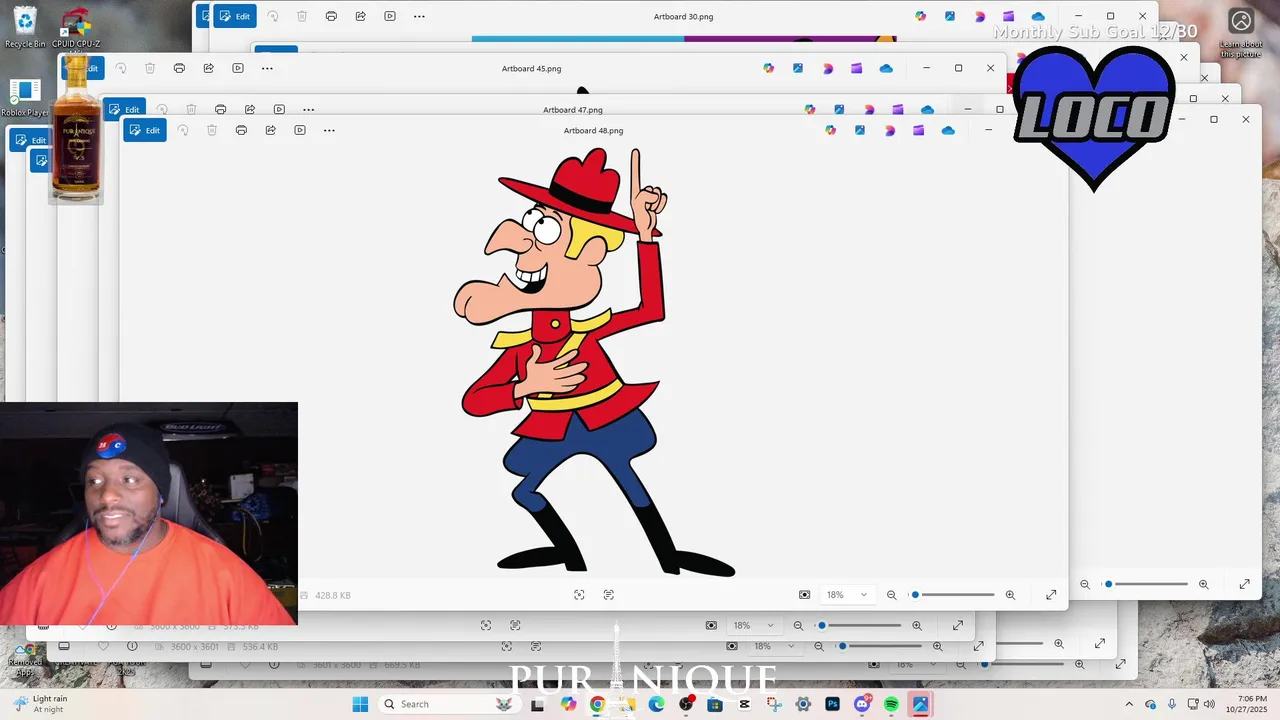Viewport: 1280px width, 720px height.
Task: Click the 428.8 KB file size text
Action: (x=333, y=595)
